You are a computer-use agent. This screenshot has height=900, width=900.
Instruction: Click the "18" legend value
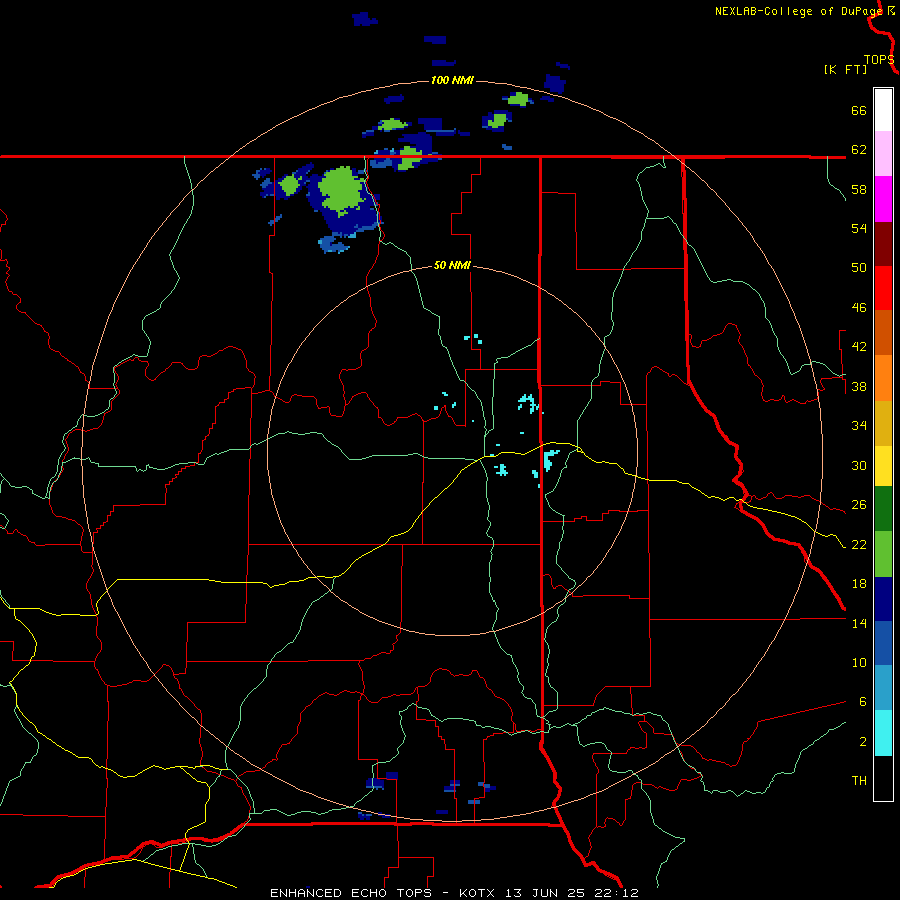point(859,584)
